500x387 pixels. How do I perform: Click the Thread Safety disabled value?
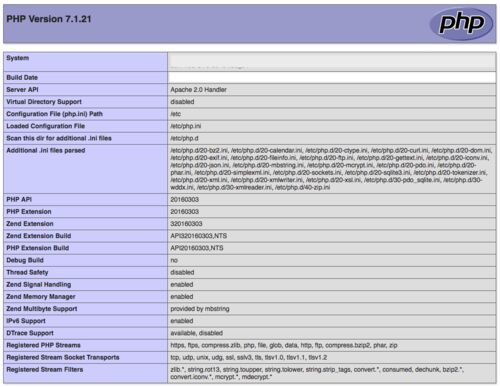tap(182, 272)
